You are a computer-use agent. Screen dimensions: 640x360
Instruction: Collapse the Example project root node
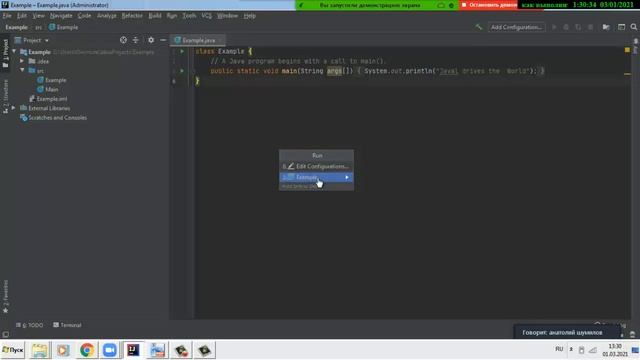tap(14, 52)
